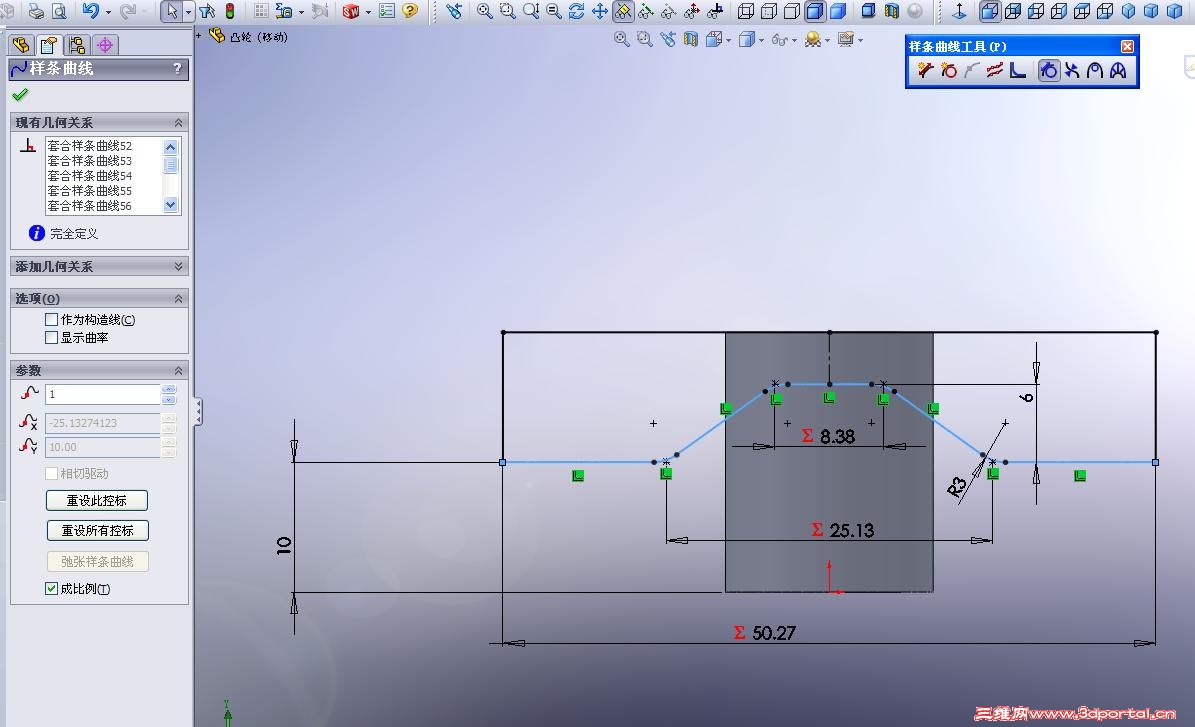Zoom to fit in heads-up view toolbar
Image resolution: width=1195 pixels, height=727 pixels.
(x=621, y=39)
